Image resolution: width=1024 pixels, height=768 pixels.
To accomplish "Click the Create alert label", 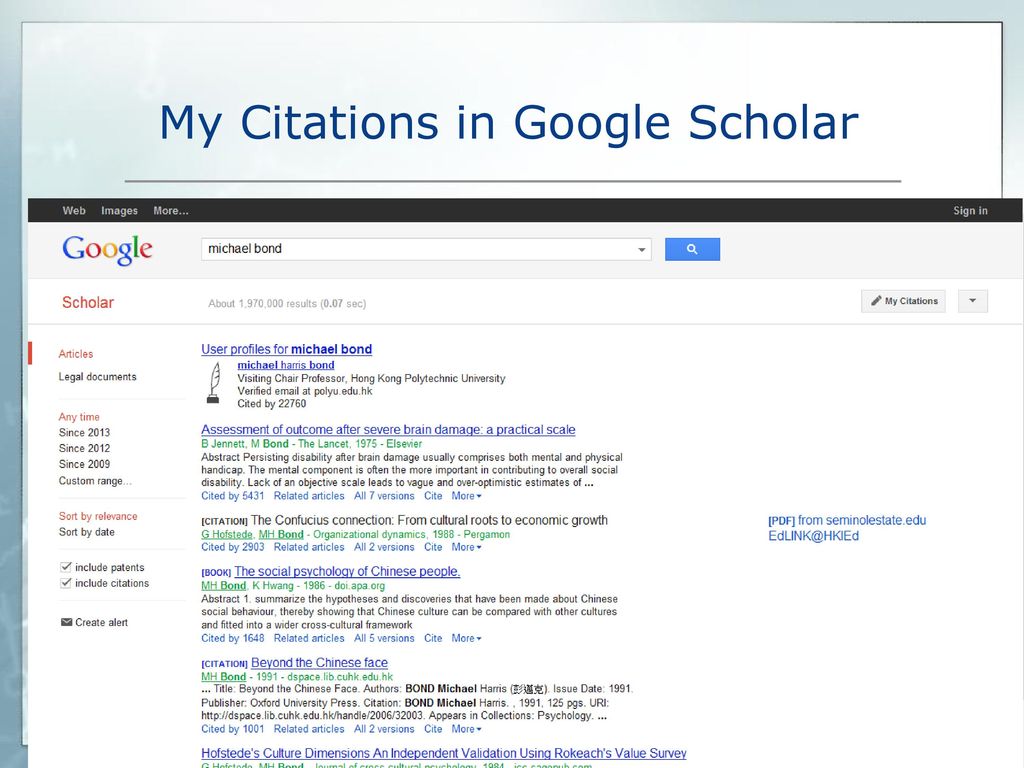I will tap(101, 622).
